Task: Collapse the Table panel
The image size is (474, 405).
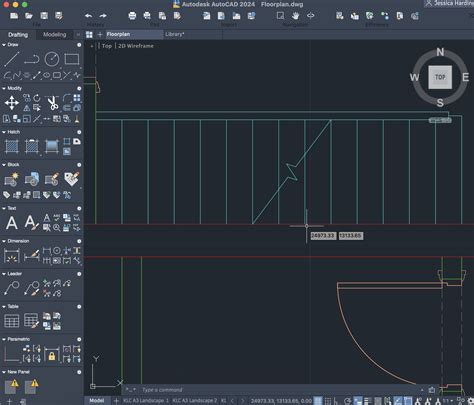Action: tap(4, 306)
